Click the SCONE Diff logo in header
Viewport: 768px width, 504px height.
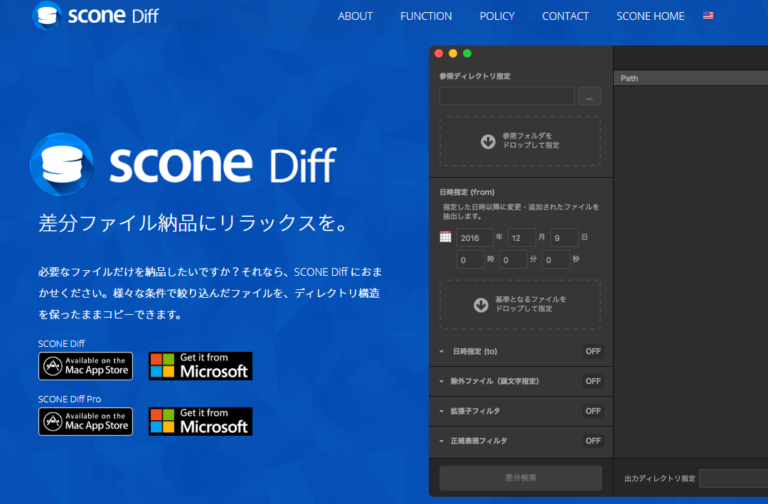pos(96,16)
